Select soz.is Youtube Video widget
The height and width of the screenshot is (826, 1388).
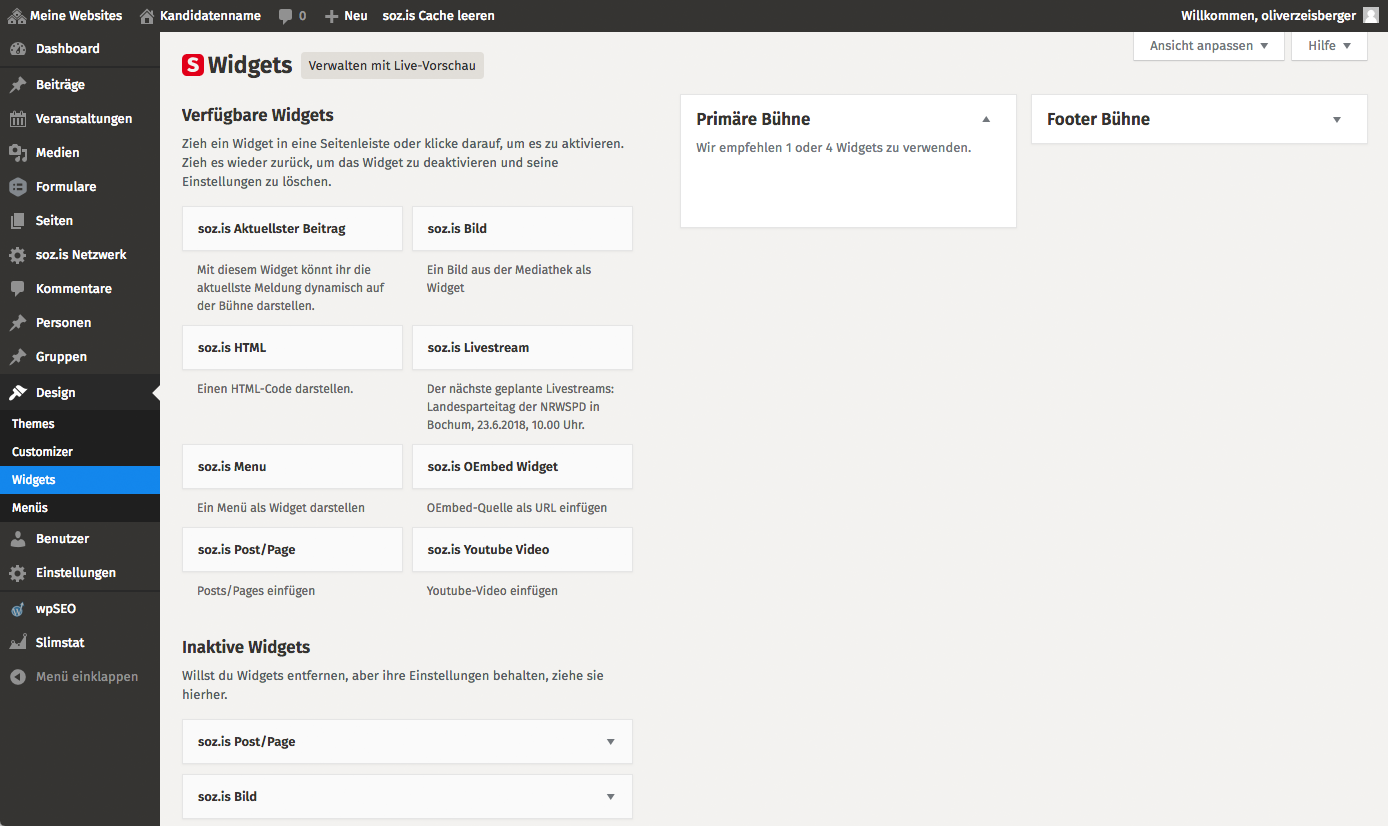tap(522, 550)
